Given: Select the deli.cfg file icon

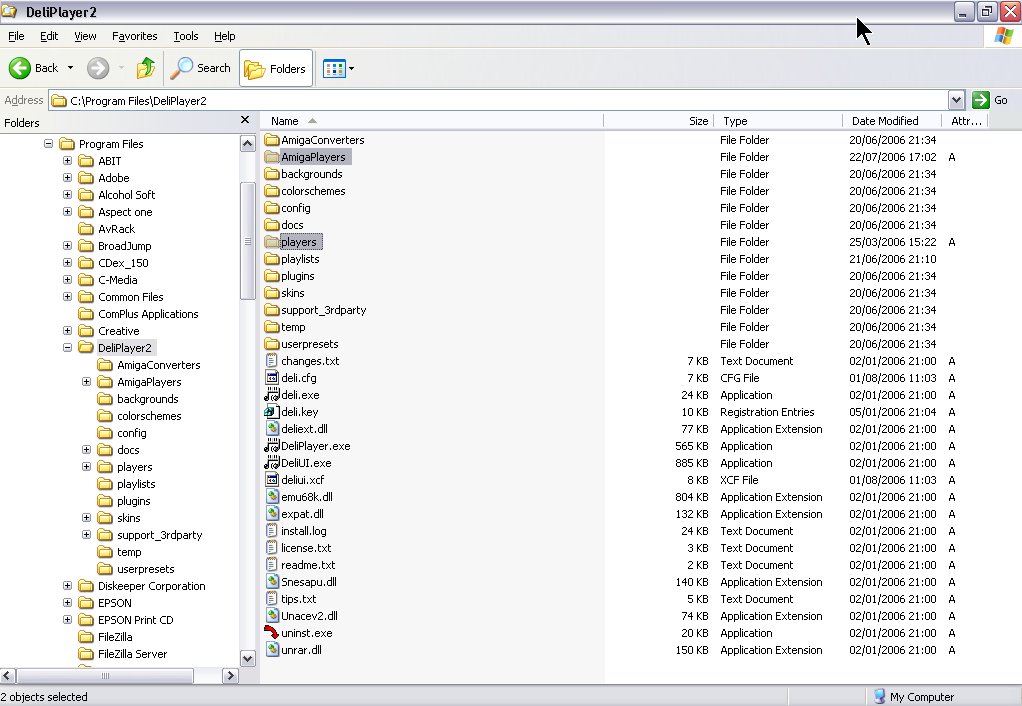Looking at the screenshot, I should tap(272, 378).
